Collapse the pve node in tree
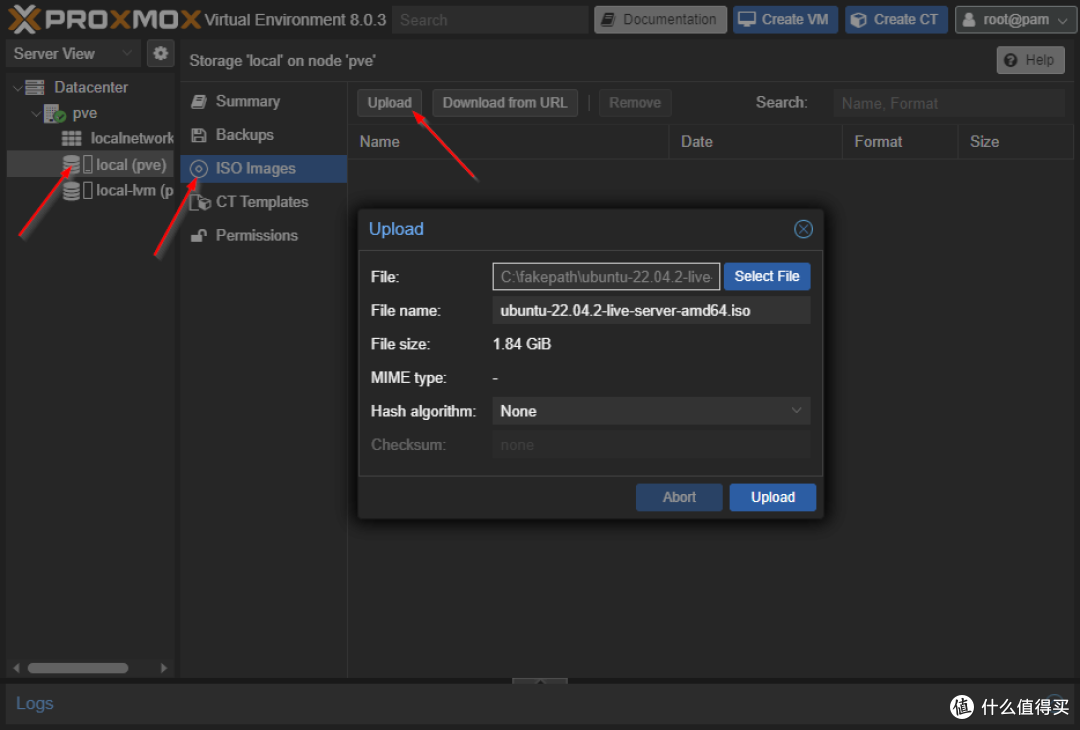 point(36,113)
